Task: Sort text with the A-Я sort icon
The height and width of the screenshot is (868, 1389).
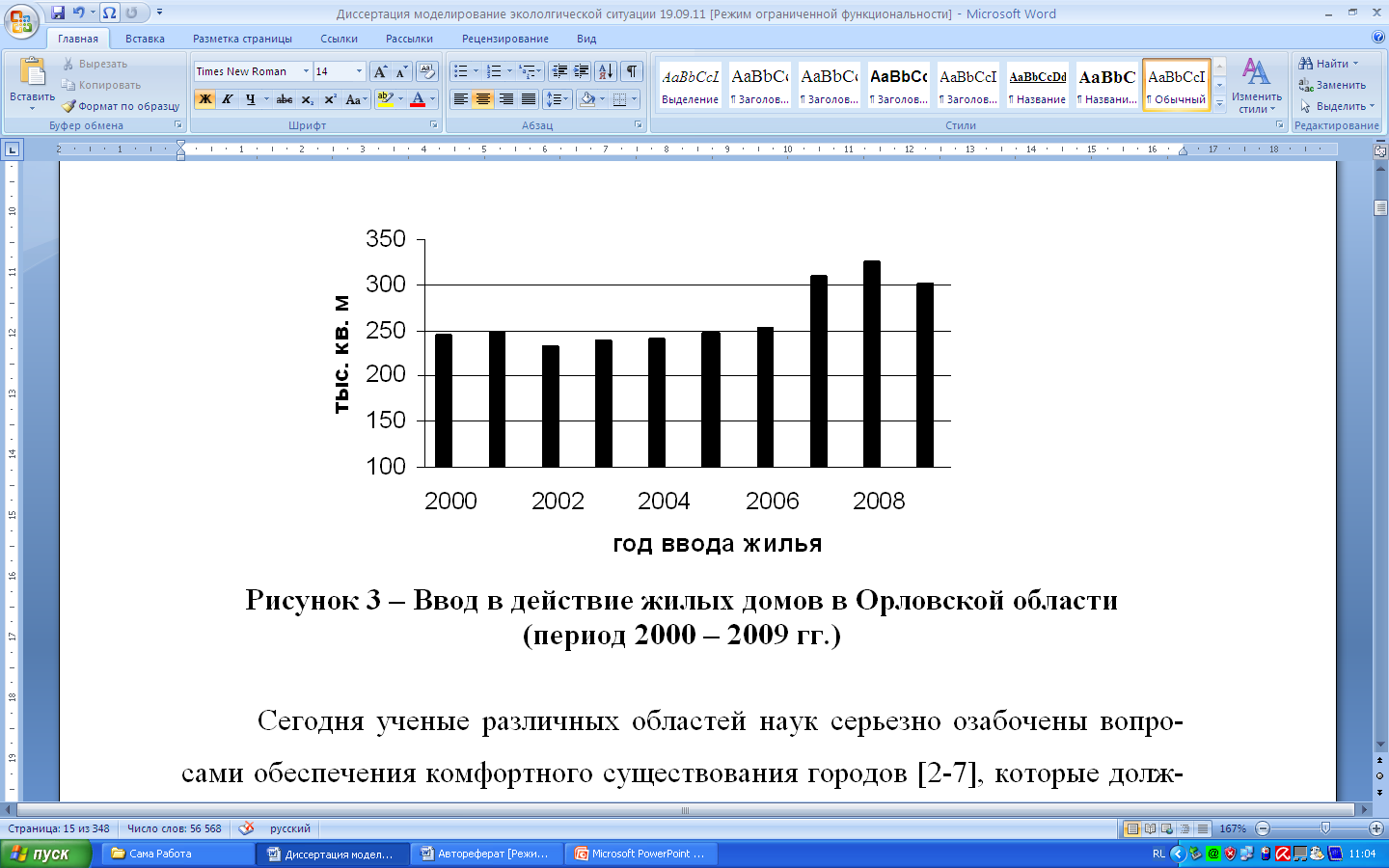Action: (x=606, y=71)
